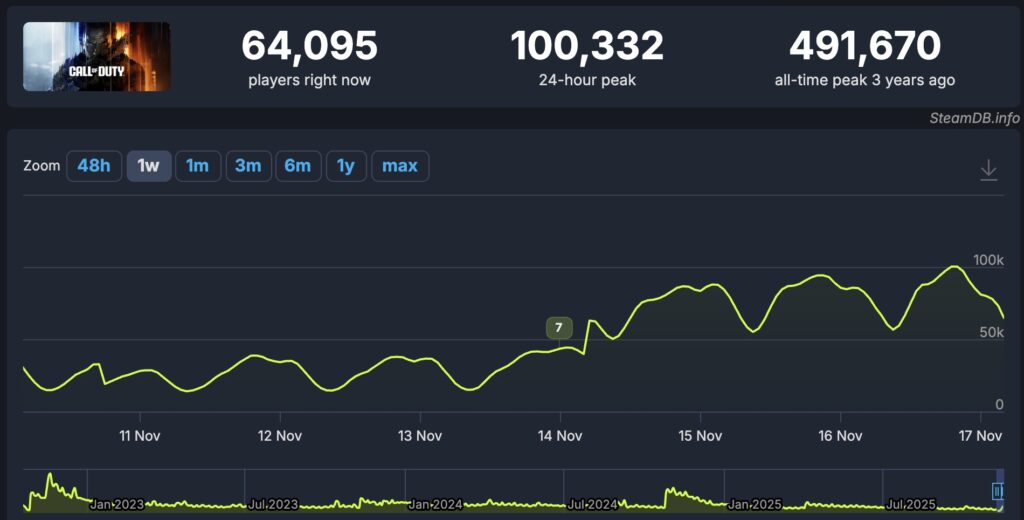Click the 15 Nov date axis label
This screenshot has width=1024, height=520.
tap(700, 436)
